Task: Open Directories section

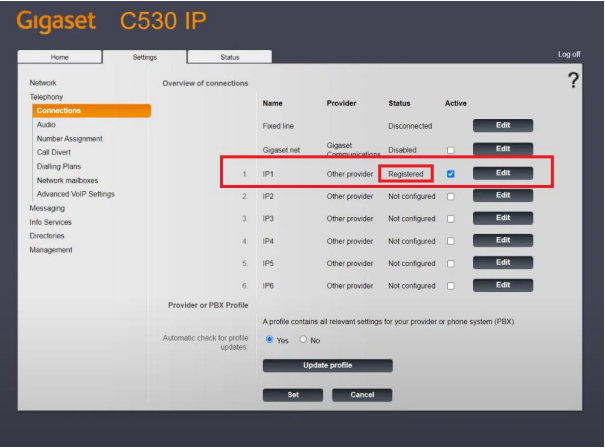Action: (47, 236)
